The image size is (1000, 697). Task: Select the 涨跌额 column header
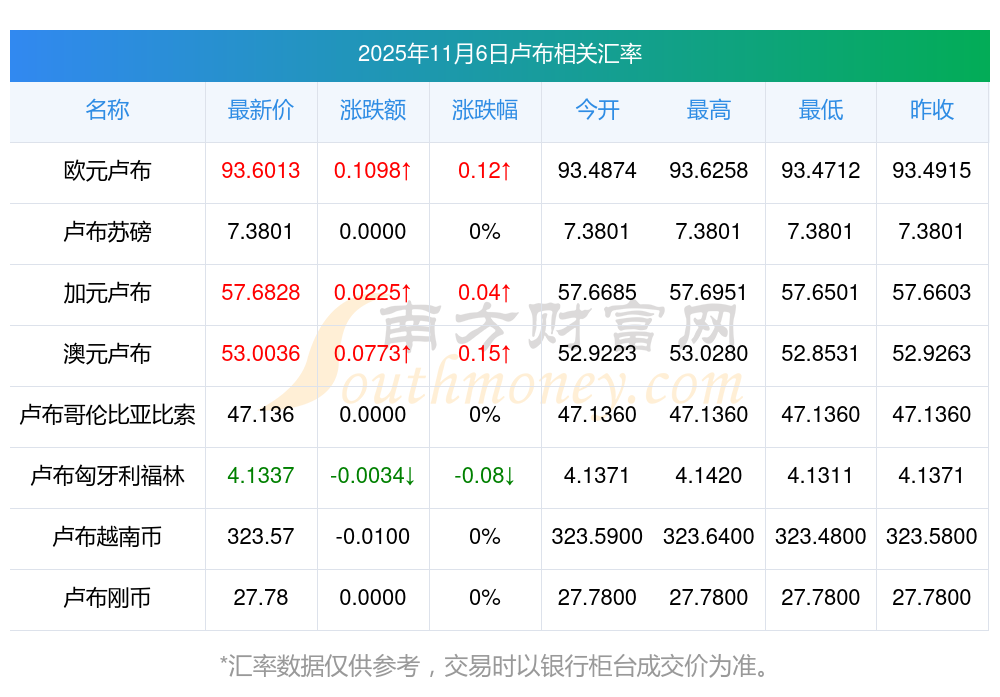pyautogui.click(x=372, y=110)
